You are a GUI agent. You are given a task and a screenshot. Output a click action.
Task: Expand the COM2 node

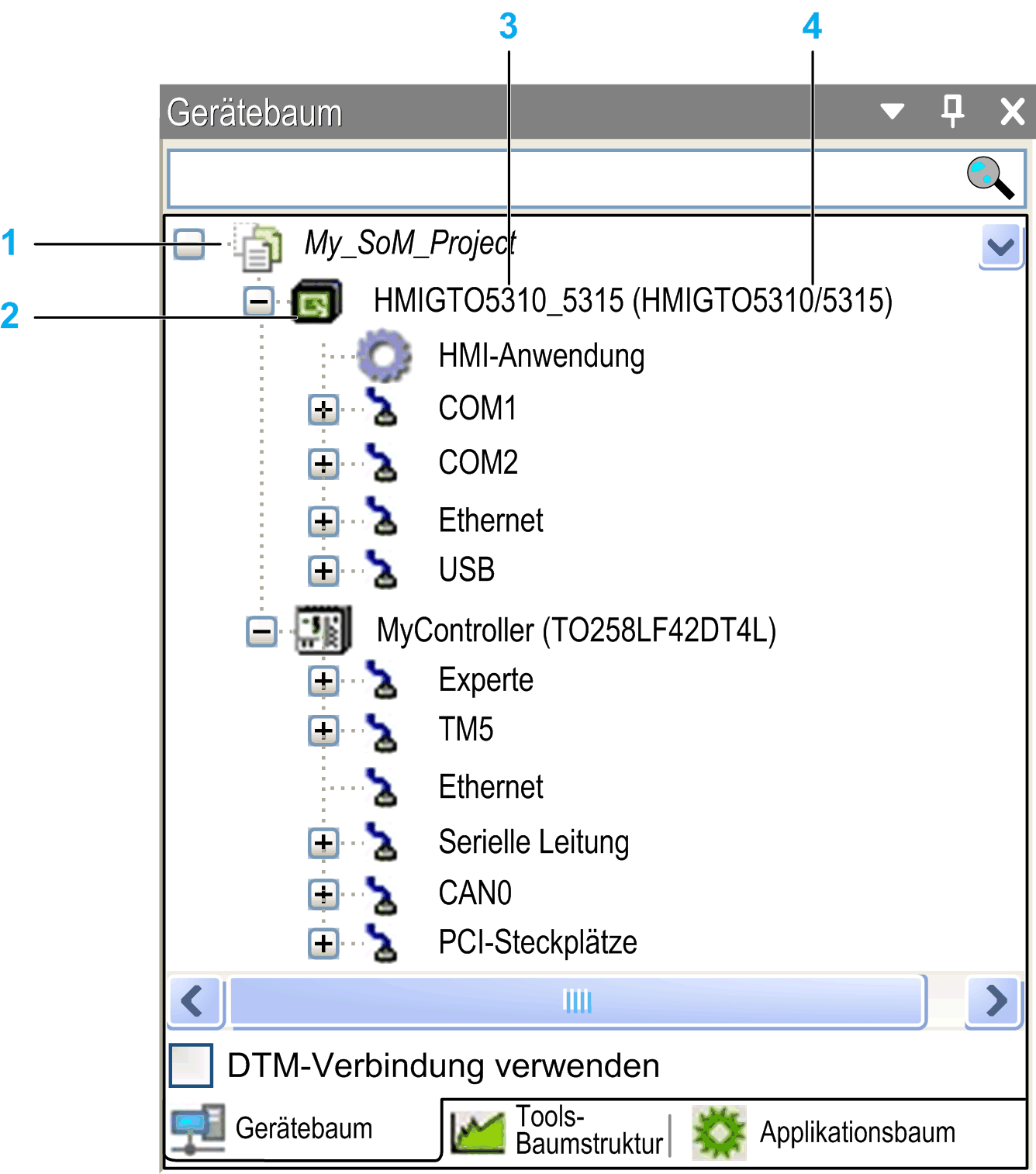pos(323,464)
